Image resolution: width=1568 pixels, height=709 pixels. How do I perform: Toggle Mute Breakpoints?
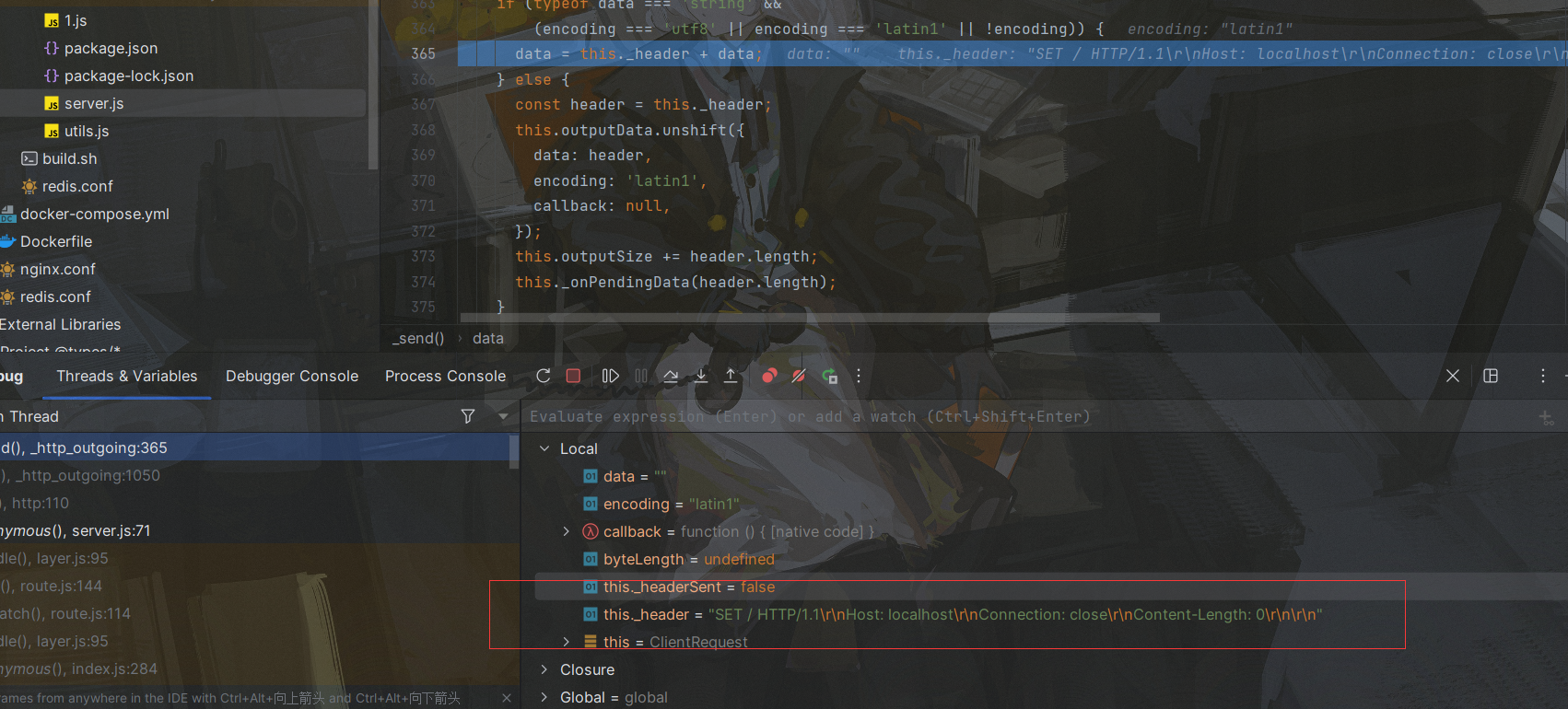(x=799, y=376)
